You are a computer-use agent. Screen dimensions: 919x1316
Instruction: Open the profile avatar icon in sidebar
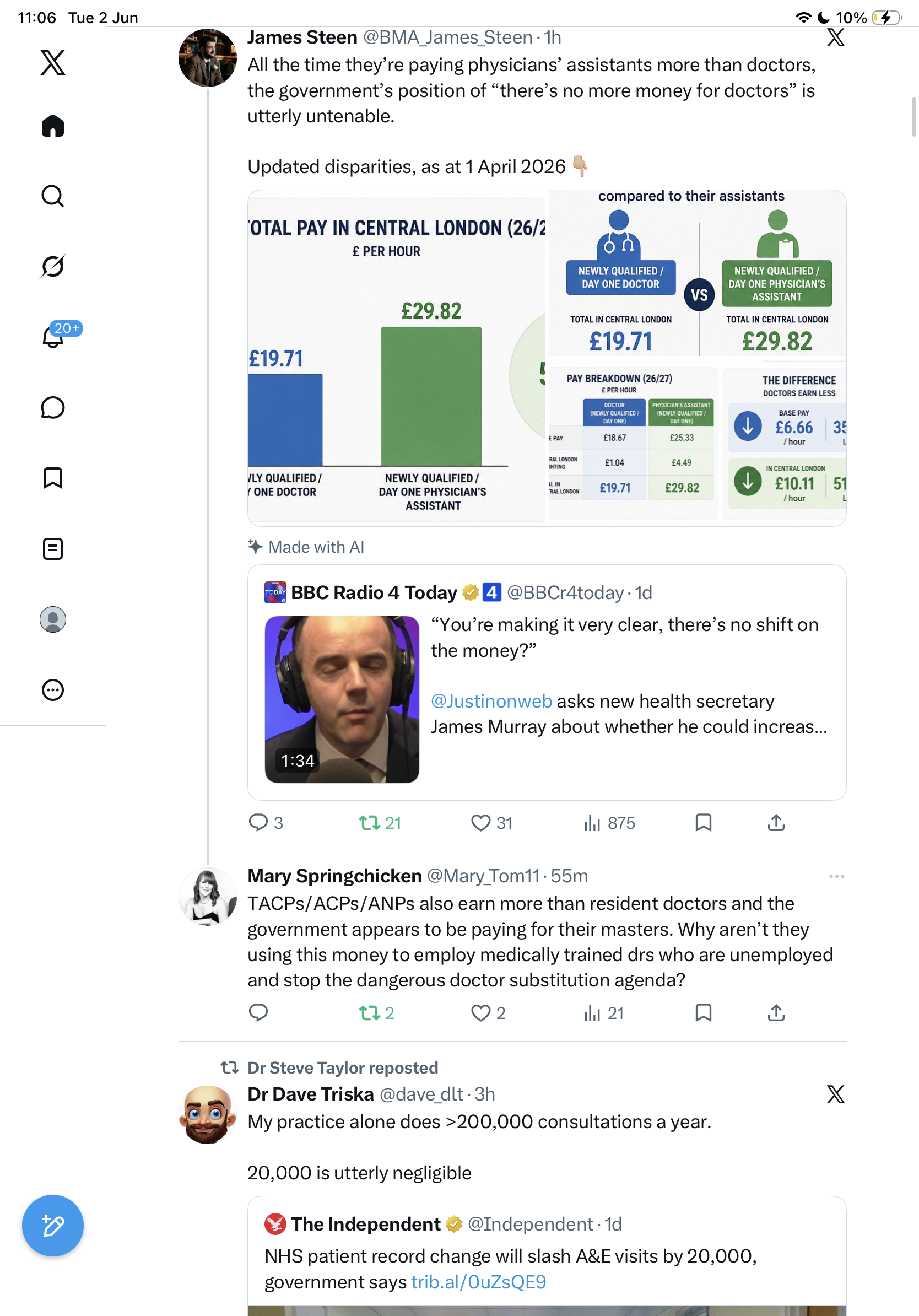(x=53, y=619)
